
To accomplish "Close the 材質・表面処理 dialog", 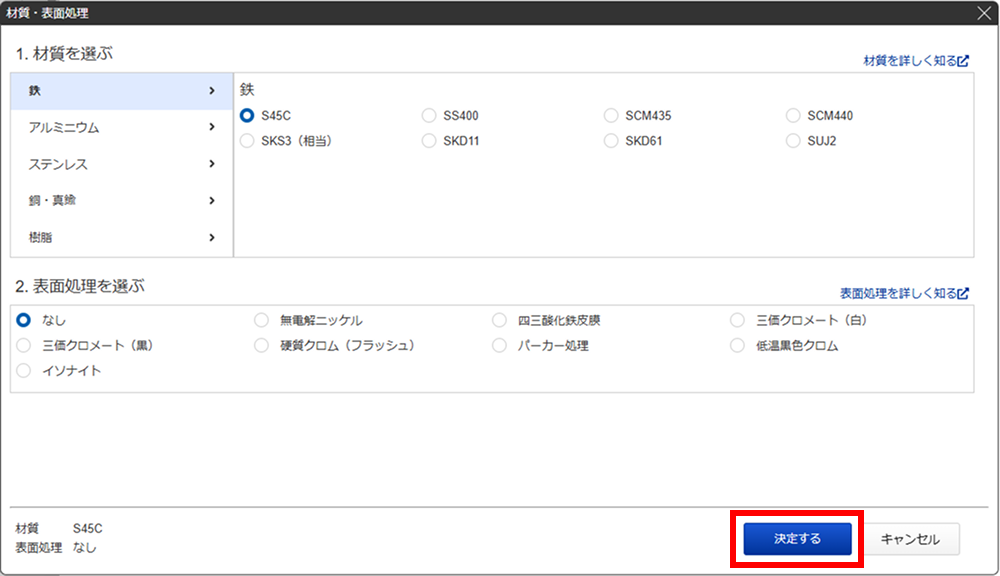I will pos(984,13).
